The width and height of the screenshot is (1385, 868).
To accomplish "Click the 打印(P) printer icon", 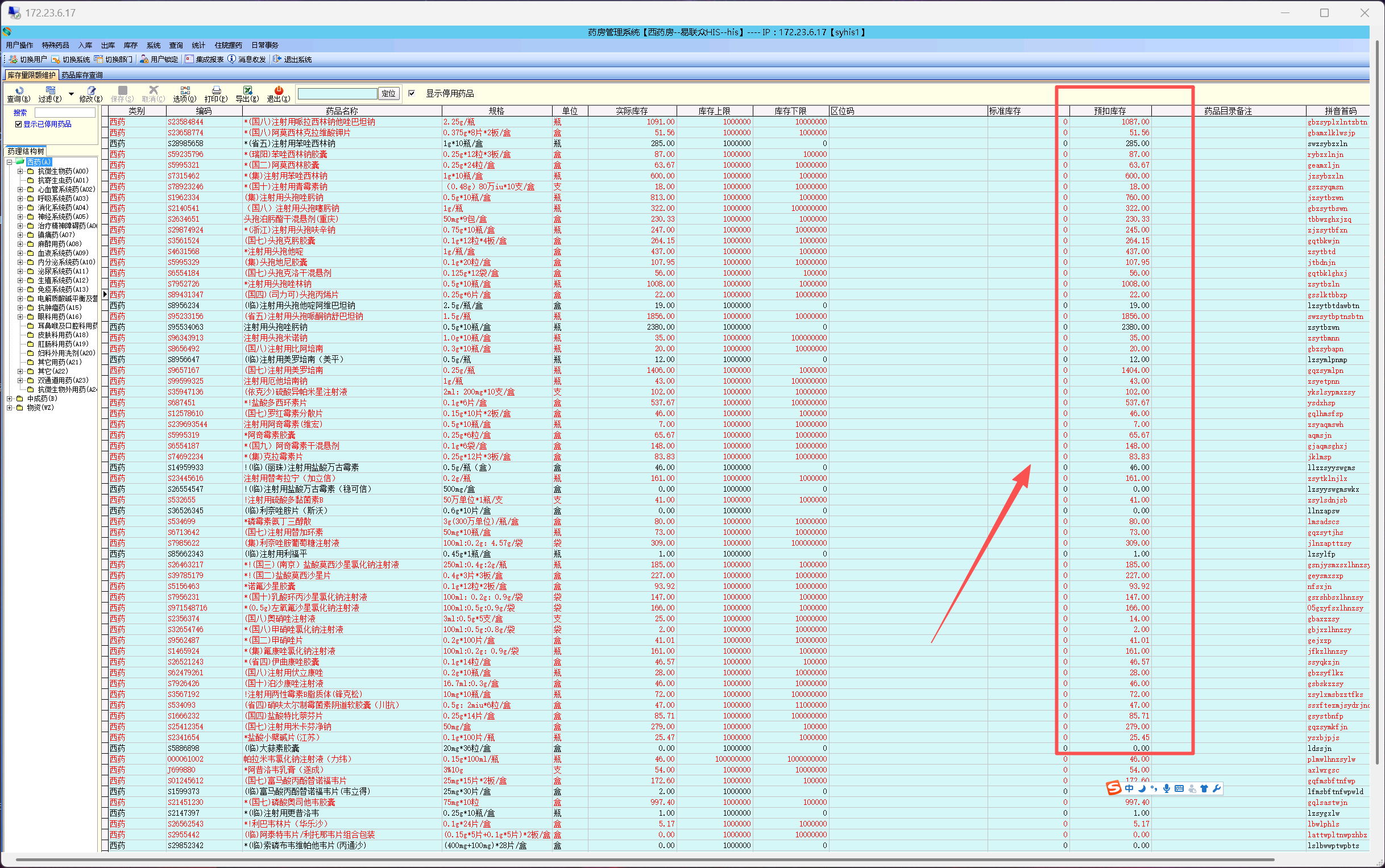I will [216, 91].
